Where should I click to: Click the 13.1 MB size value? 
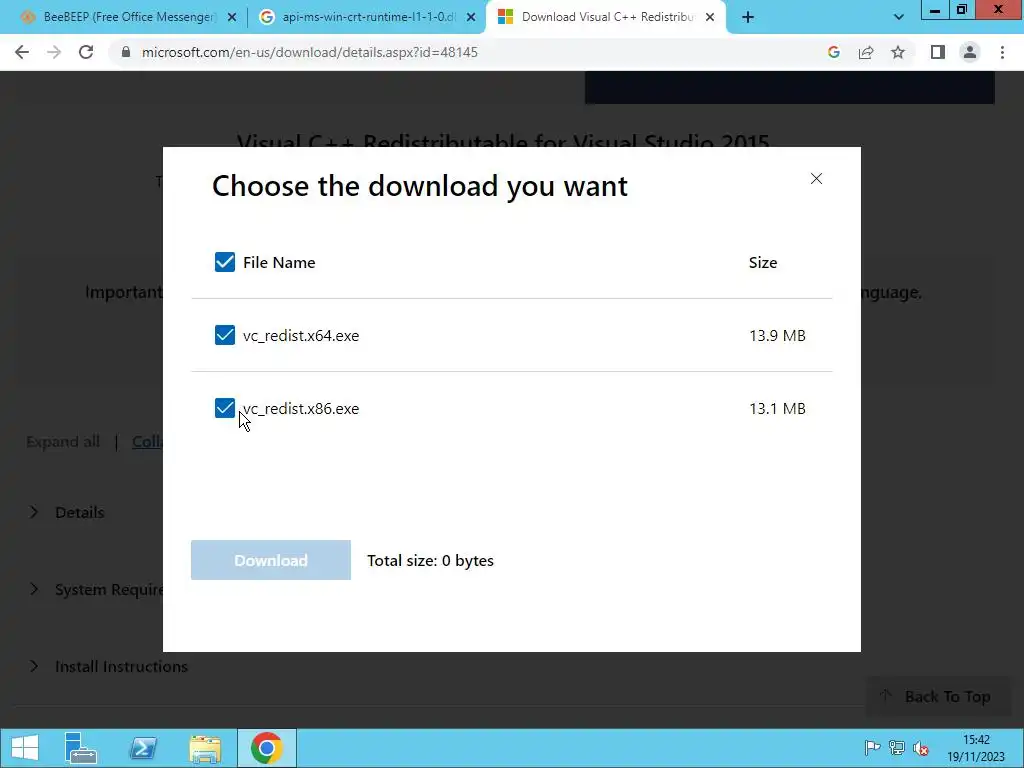(x=777, y=409)
